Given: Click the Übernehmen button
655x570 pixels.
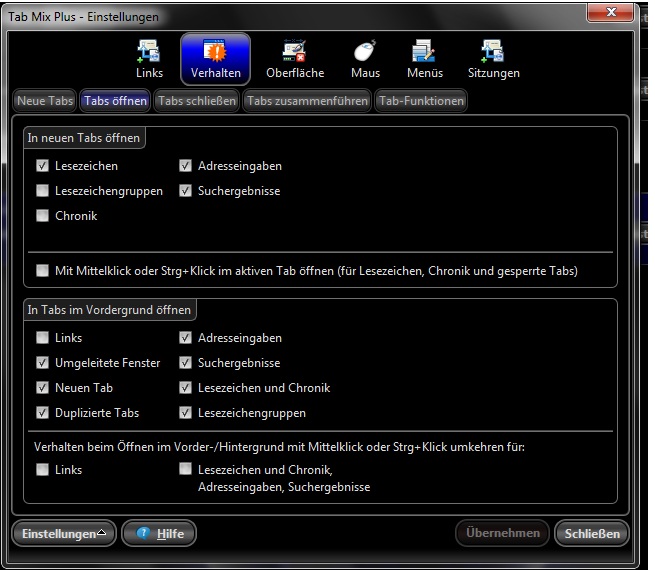Looking at the screenshot, I should click(x=503, y=533).
